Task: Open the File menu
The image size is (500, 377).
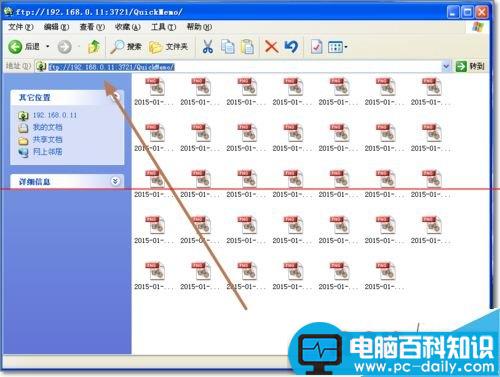Action: point(21,27)
